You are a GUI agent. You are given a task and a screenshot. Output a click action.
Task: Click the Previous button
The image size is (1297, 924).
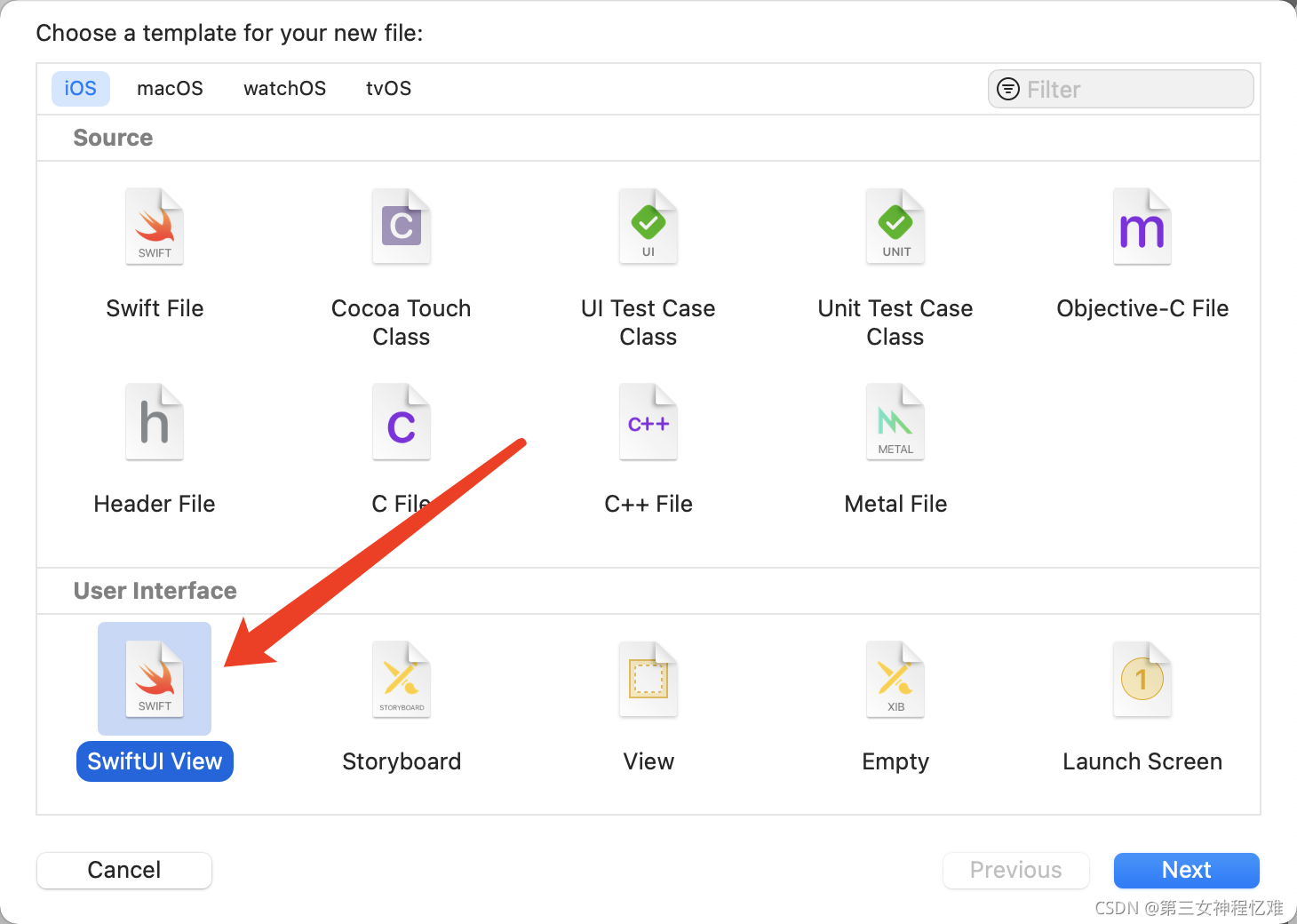(x=1016, y=870)
